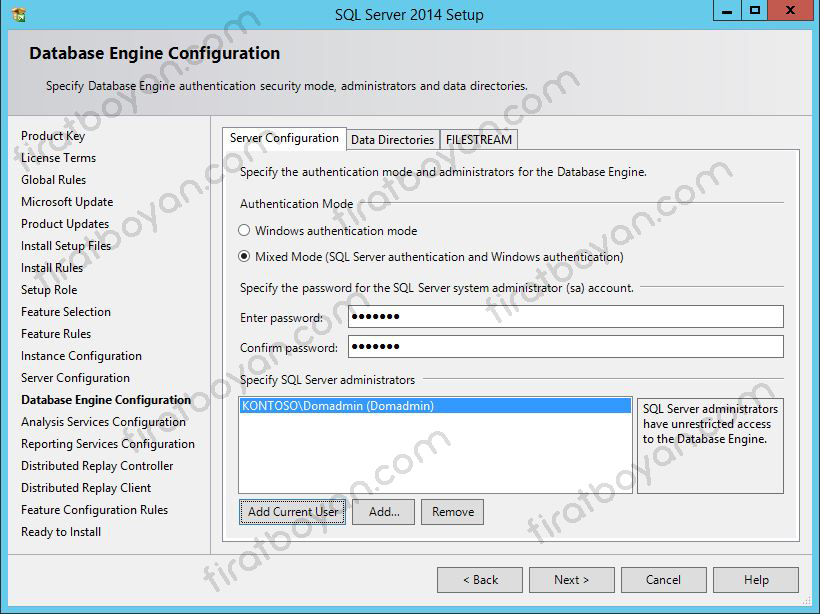Screen dimensions: 820x614
Task: Click the Remove button
Action: click(x=452, y=511)
